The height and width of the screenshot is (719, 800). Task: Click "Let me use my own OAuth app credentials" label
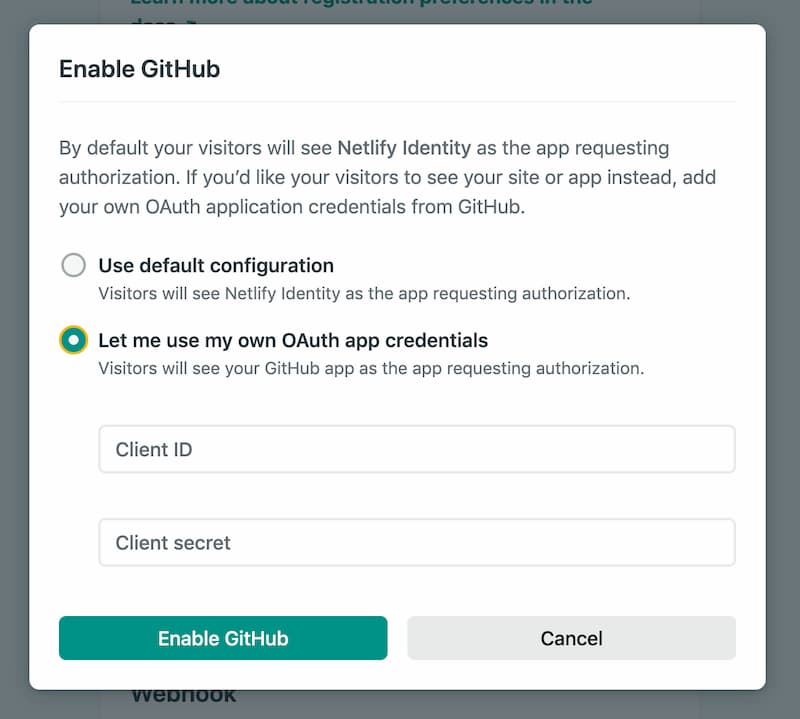(293, 340)
